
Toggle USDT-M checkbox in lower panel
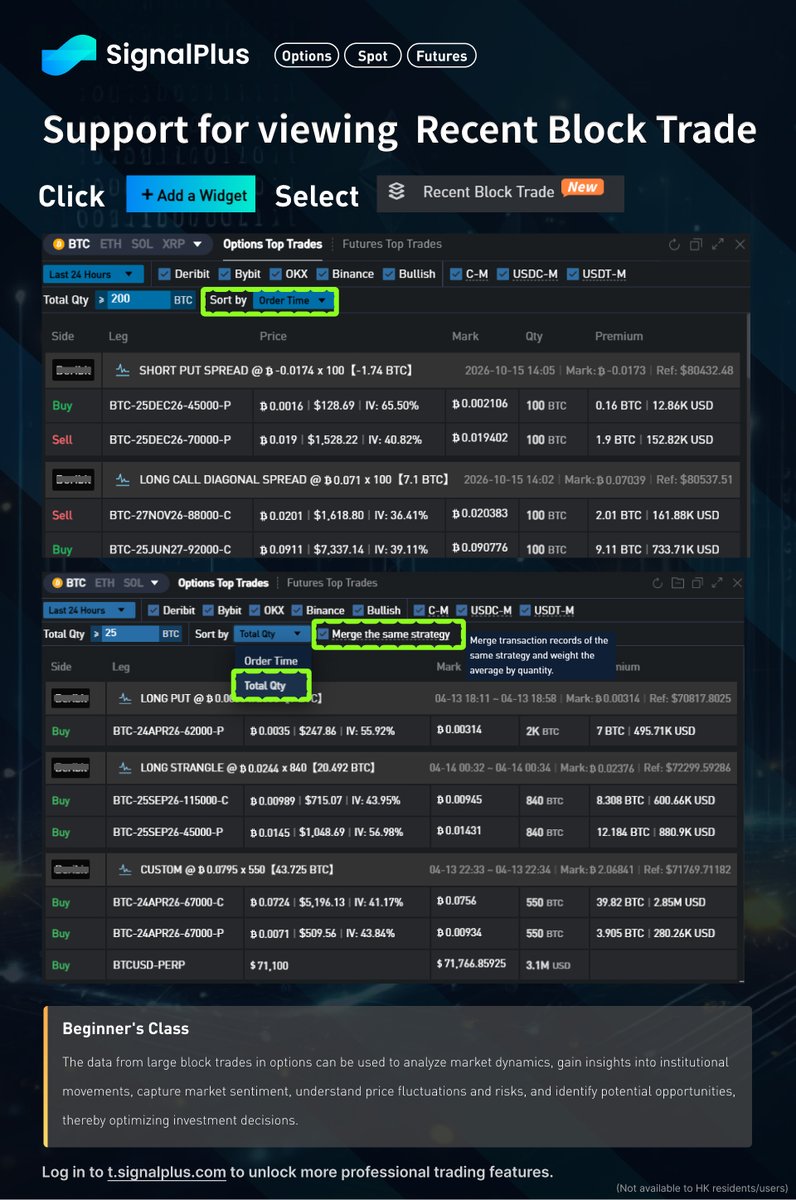point(525,610)
